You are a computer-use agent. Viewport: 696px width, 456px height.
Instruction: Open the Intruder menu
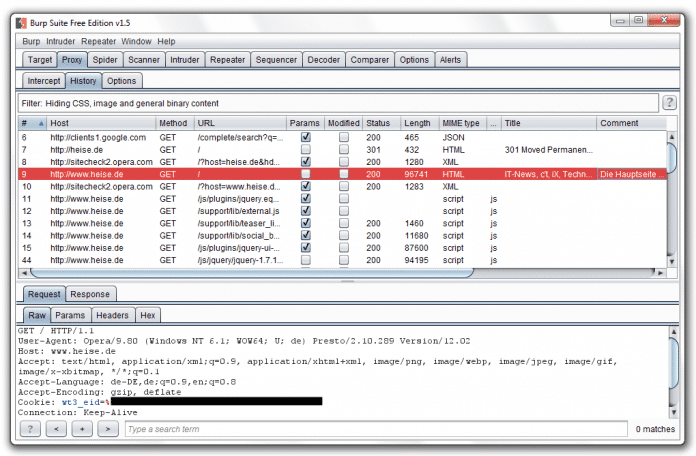61,41
